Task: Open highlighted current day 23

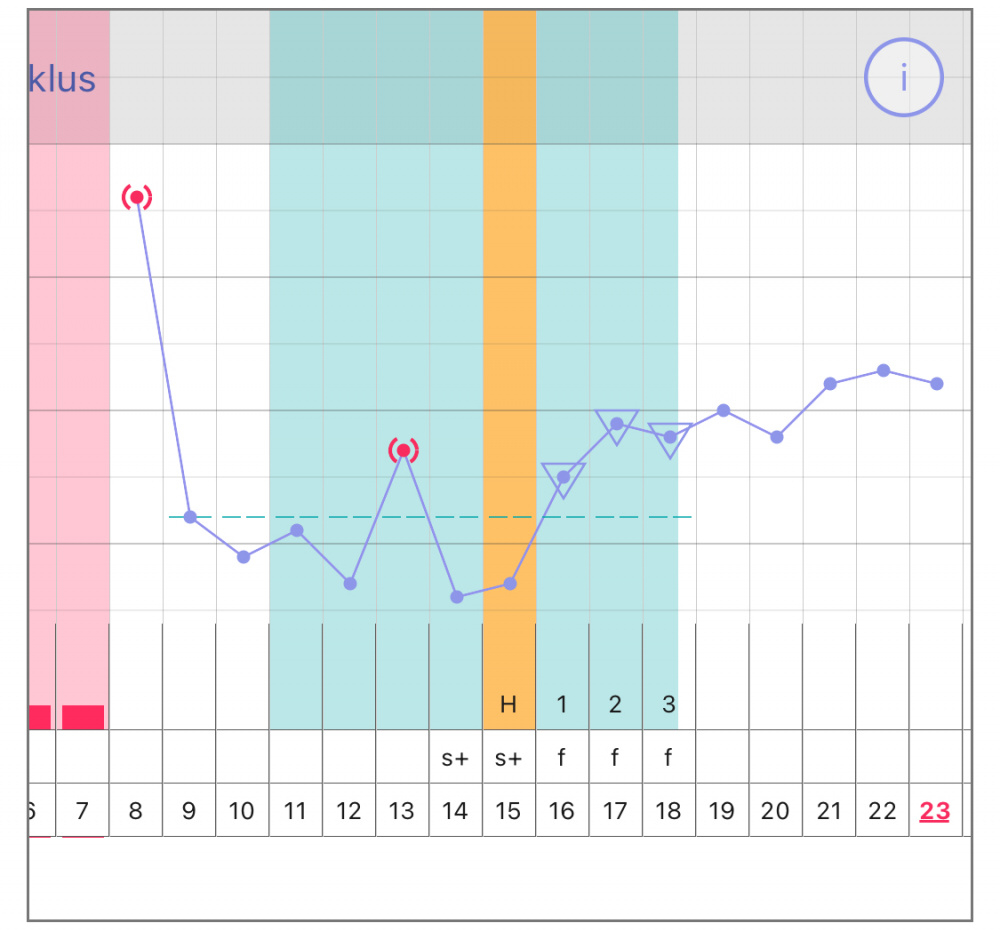Action: click(935, 812)
